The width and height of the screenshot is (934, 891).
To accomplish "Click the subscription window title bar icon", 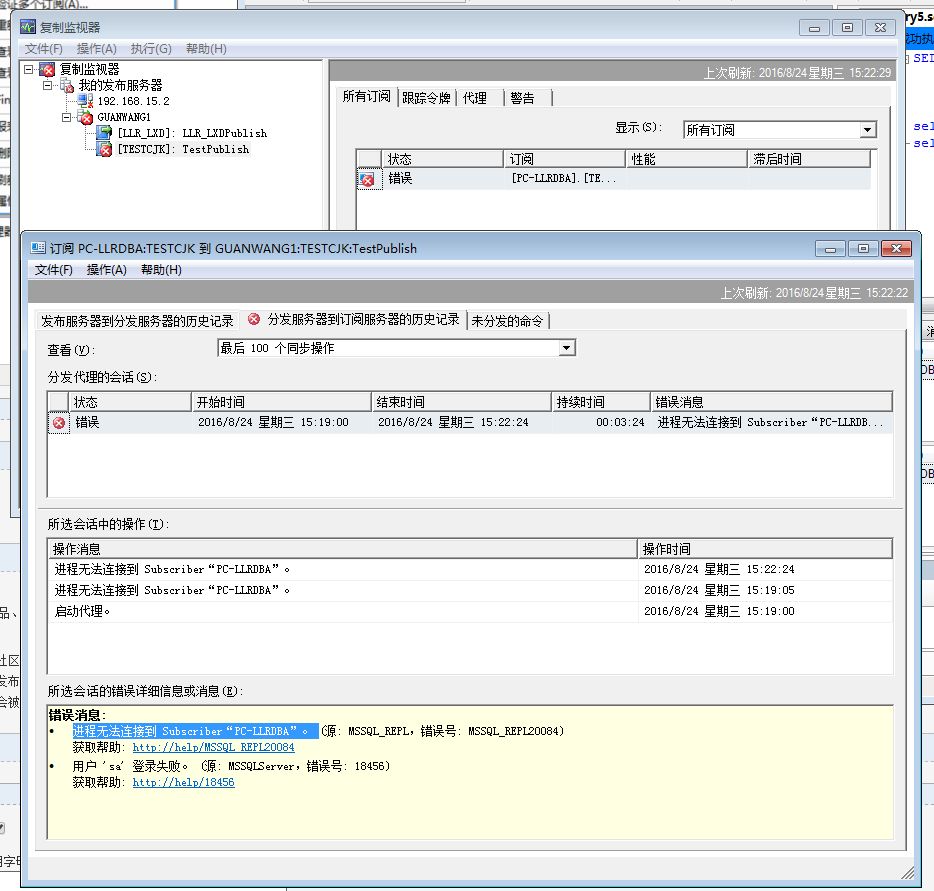I will tap(38, 248).
